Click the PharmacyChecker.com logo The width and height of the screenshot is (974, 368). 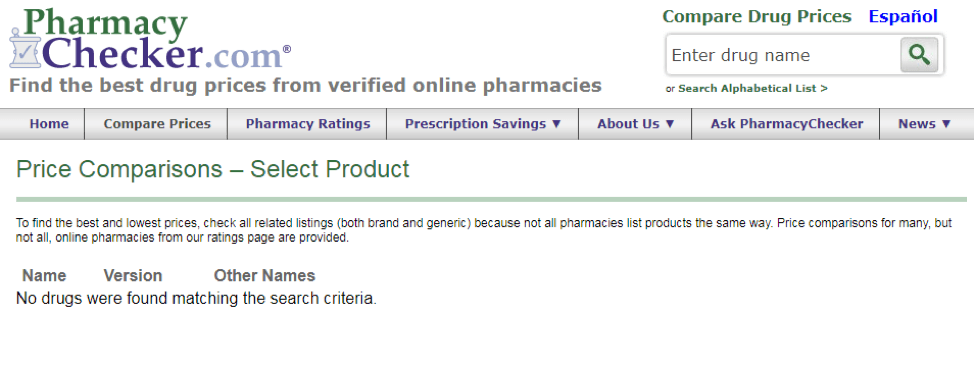point(150,39)
